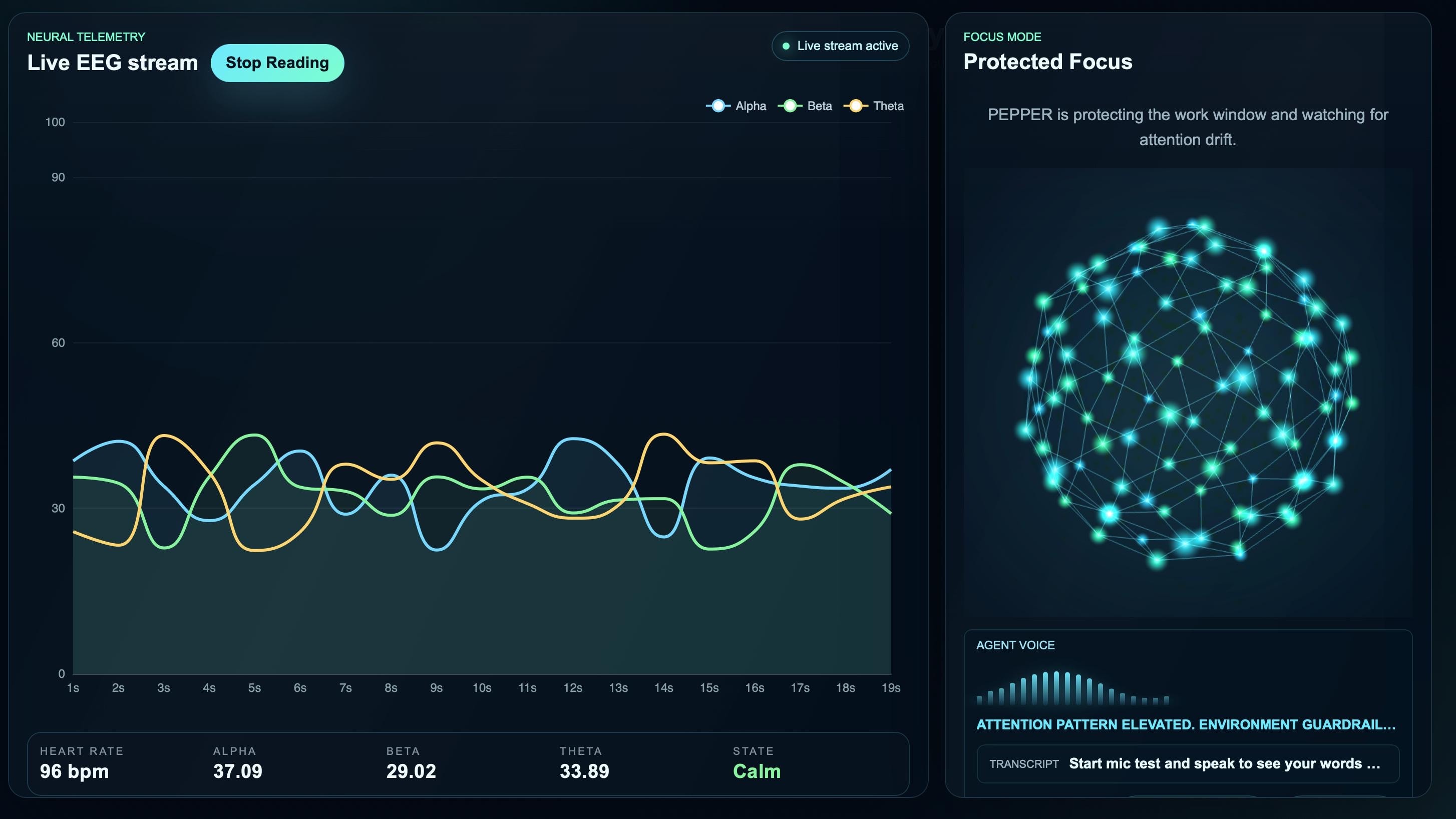Click the 14s tick on time axis
The image size is (1456, 819).
coord(663,688)
